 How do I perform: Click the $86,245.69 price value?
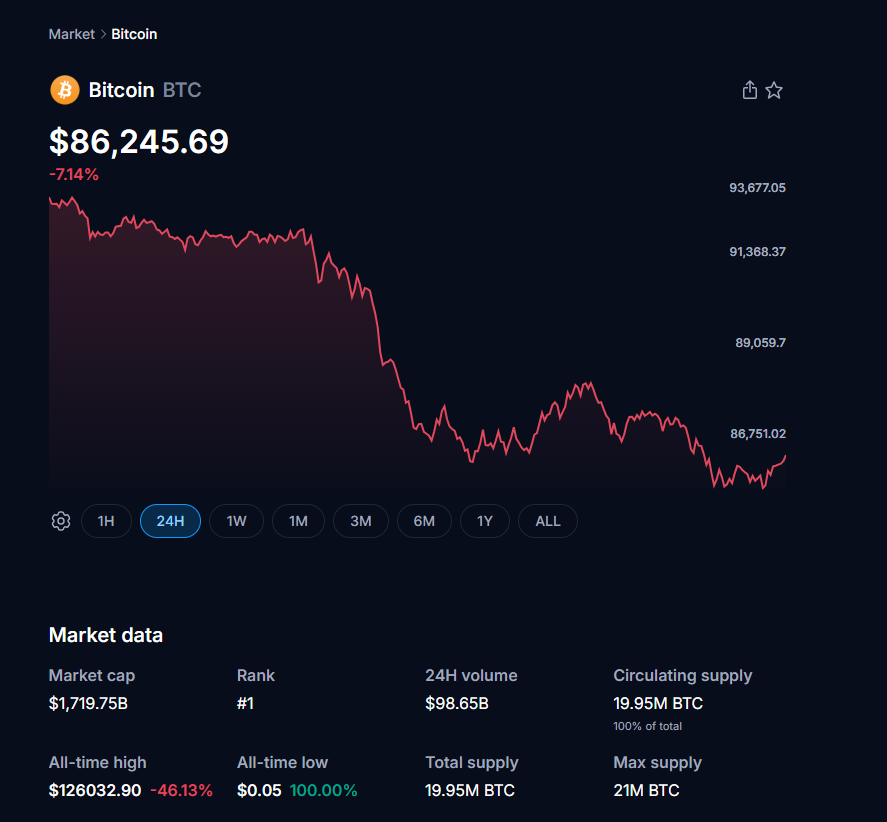139,142
